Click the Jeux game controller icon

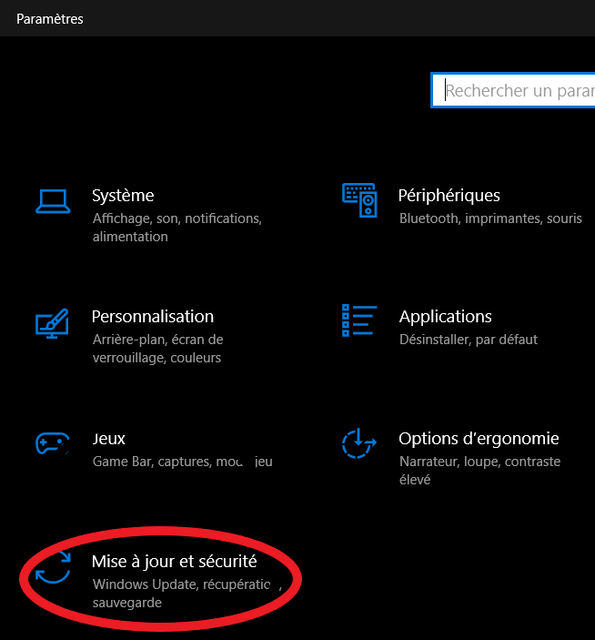click(x=53, y=443)
